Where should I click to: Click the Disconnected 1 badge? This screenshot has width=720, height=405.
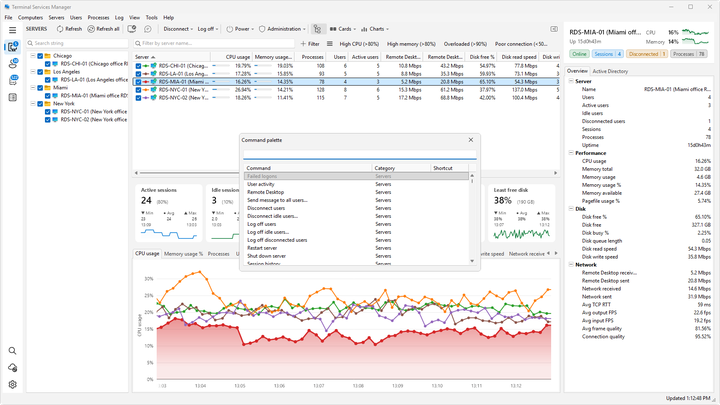coord(647,54)
